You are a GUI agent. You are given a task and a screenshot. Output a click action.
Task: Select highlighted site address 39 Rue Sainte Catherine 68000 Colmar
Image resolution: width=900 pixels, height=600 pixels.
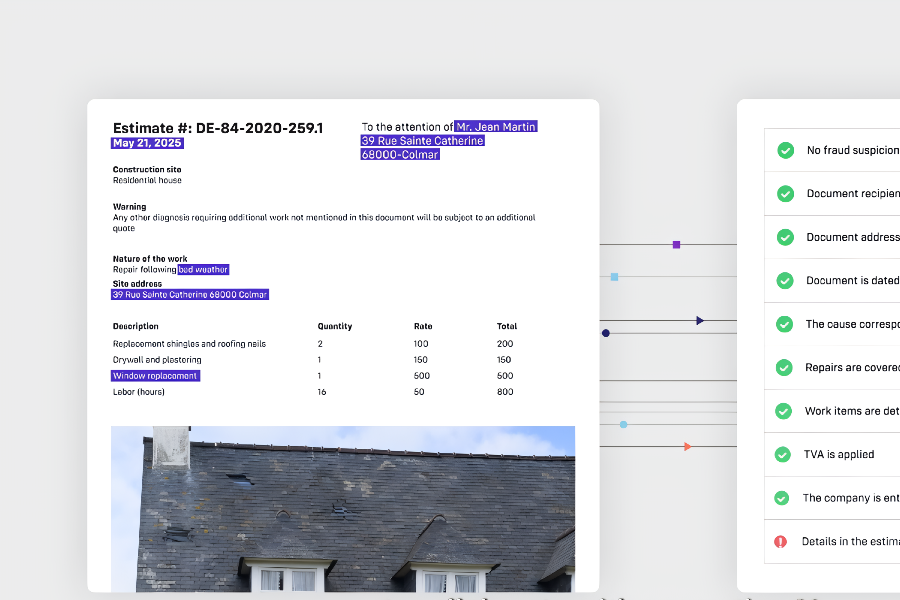[190, 295]
